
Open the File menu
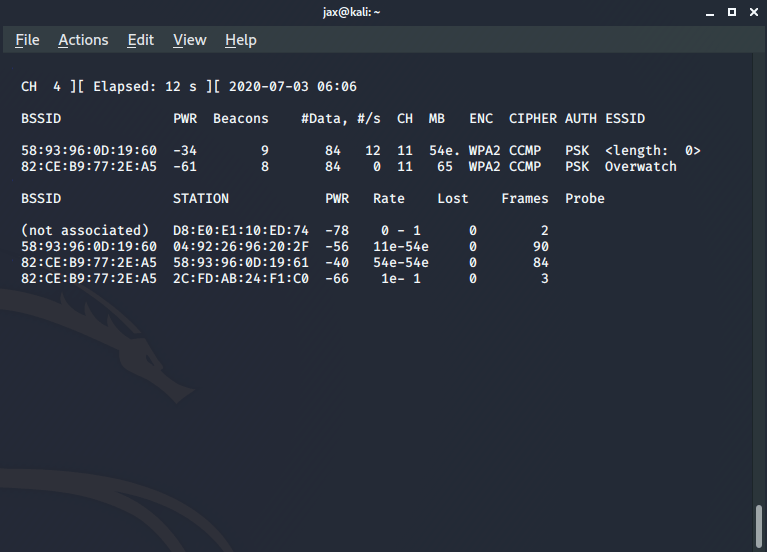click(27, 40)
